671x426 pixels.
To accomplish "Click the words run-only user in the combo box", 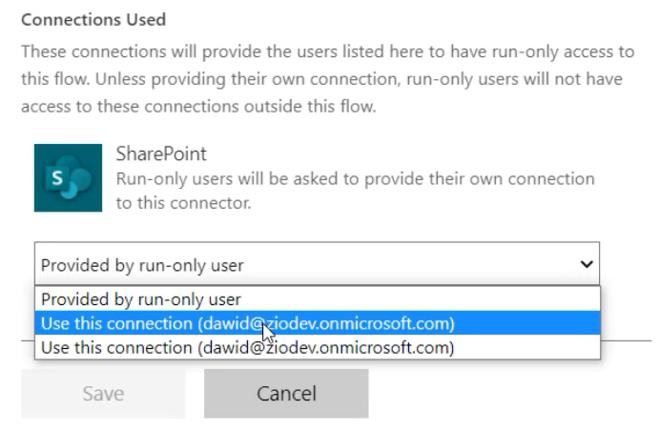I will pos(191,265).
